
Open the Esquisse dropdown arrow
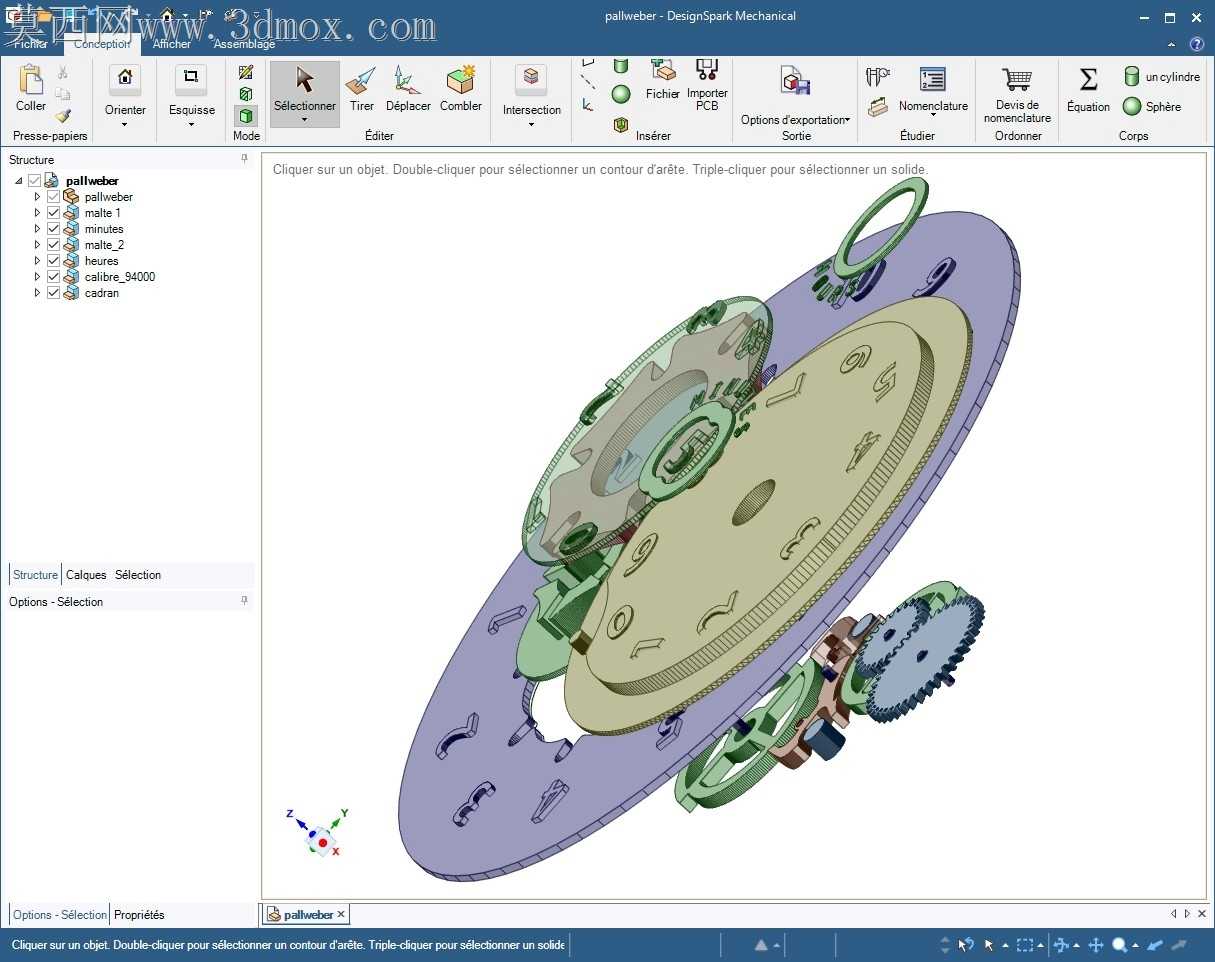pyautogui.click(x=191, y=124)
